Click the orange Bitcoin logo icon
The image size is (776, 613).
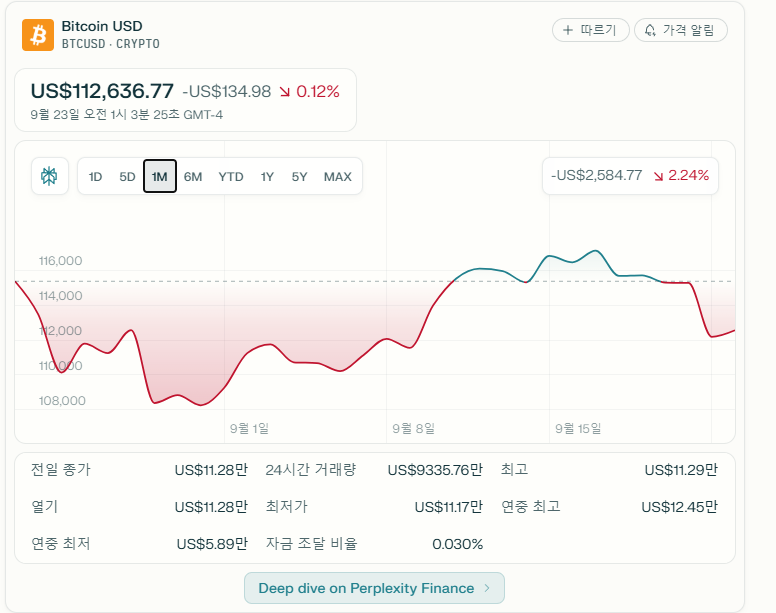tap(38, 35)
